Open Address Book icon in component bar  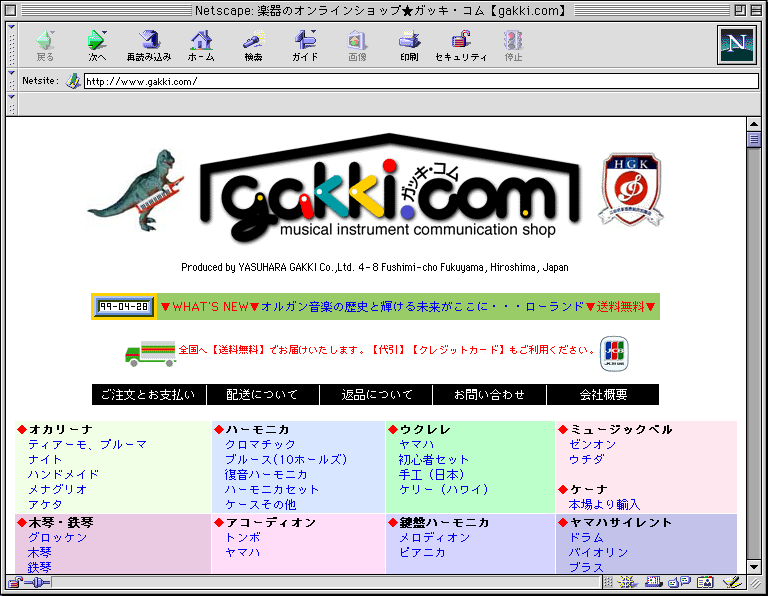[x=705, y=582]
